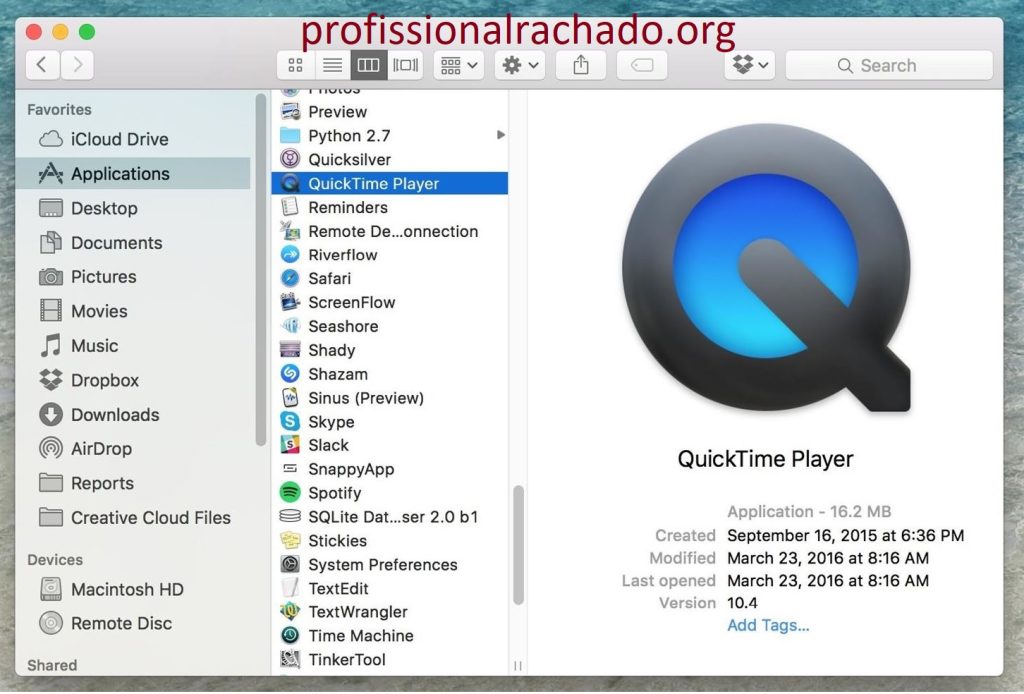
Task: Open Documents from Favorites
Action: [133, 243]
